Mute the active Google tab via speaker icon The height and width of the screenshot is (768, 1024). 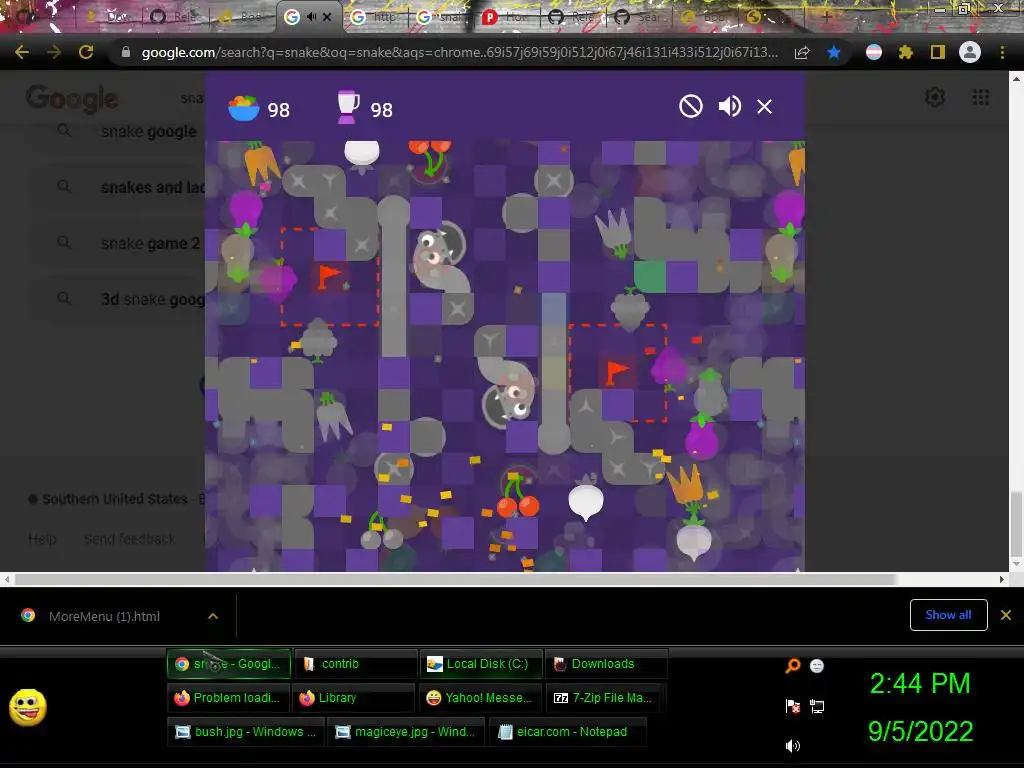311,17
